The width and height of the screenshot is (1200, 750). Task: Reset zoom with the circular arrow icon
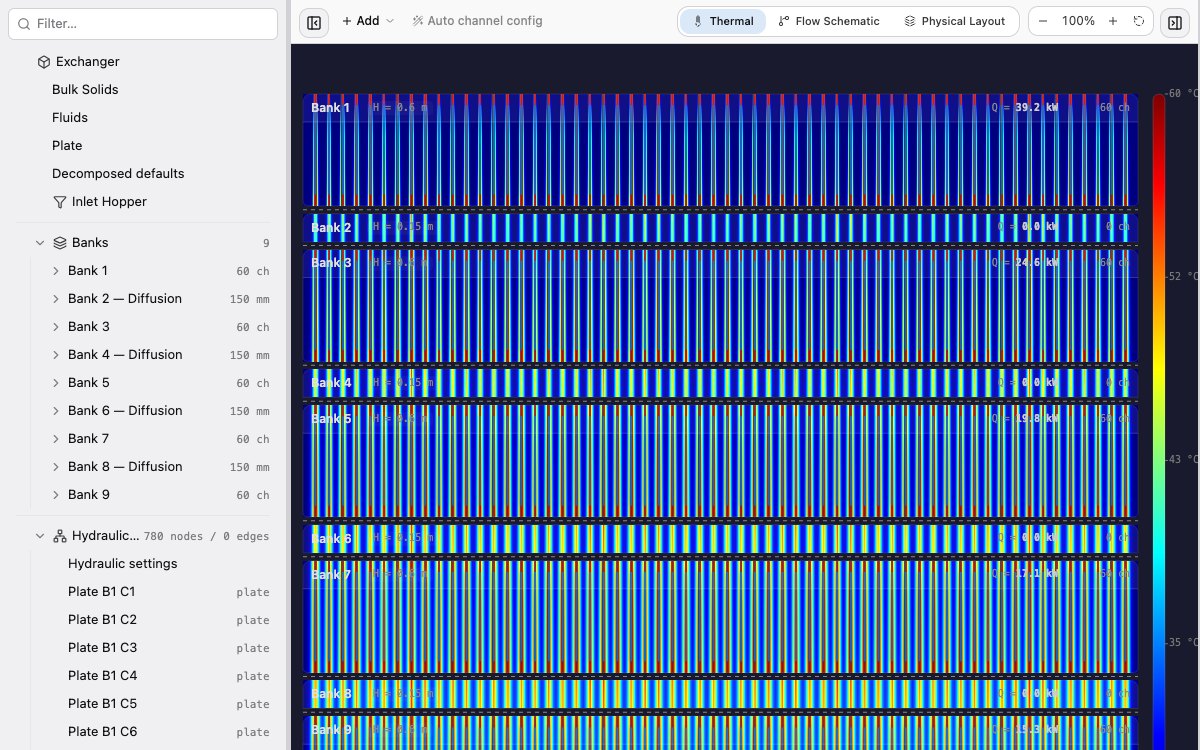1139,21
